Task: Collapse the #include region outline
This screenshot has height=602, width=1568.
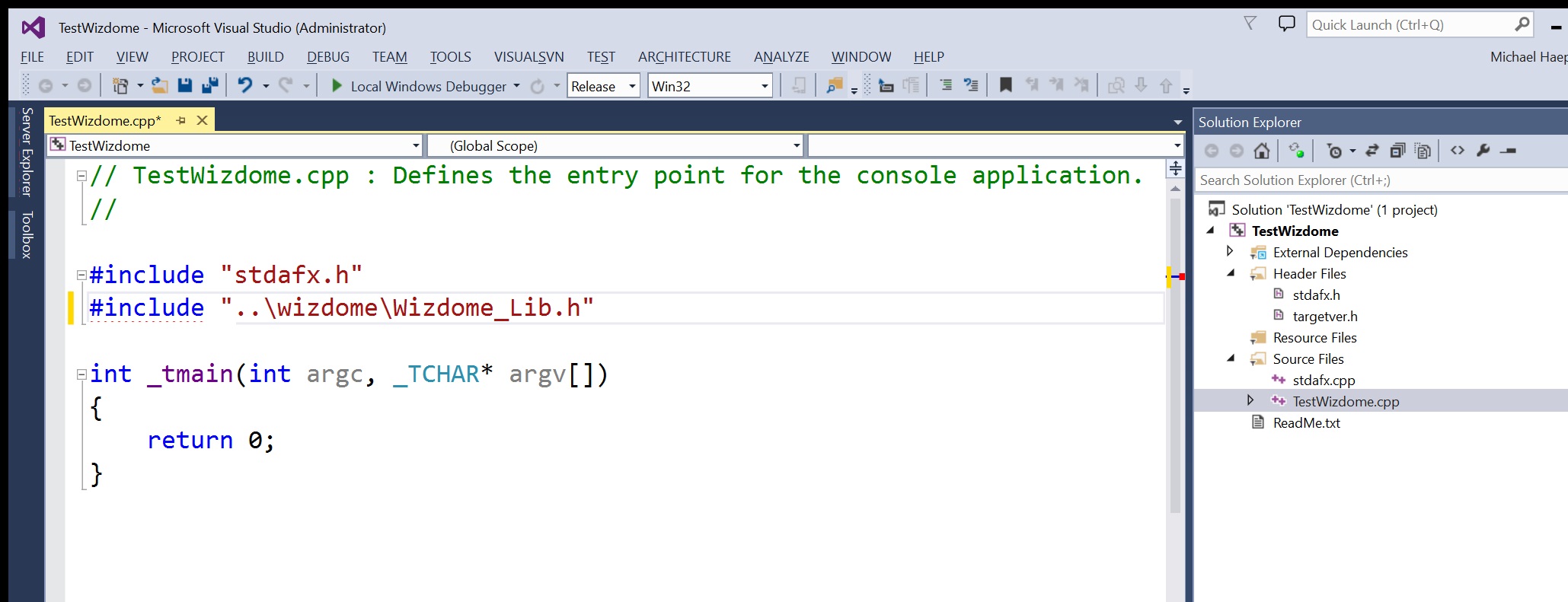Action: pyautogui.click(x=81, y=275)
